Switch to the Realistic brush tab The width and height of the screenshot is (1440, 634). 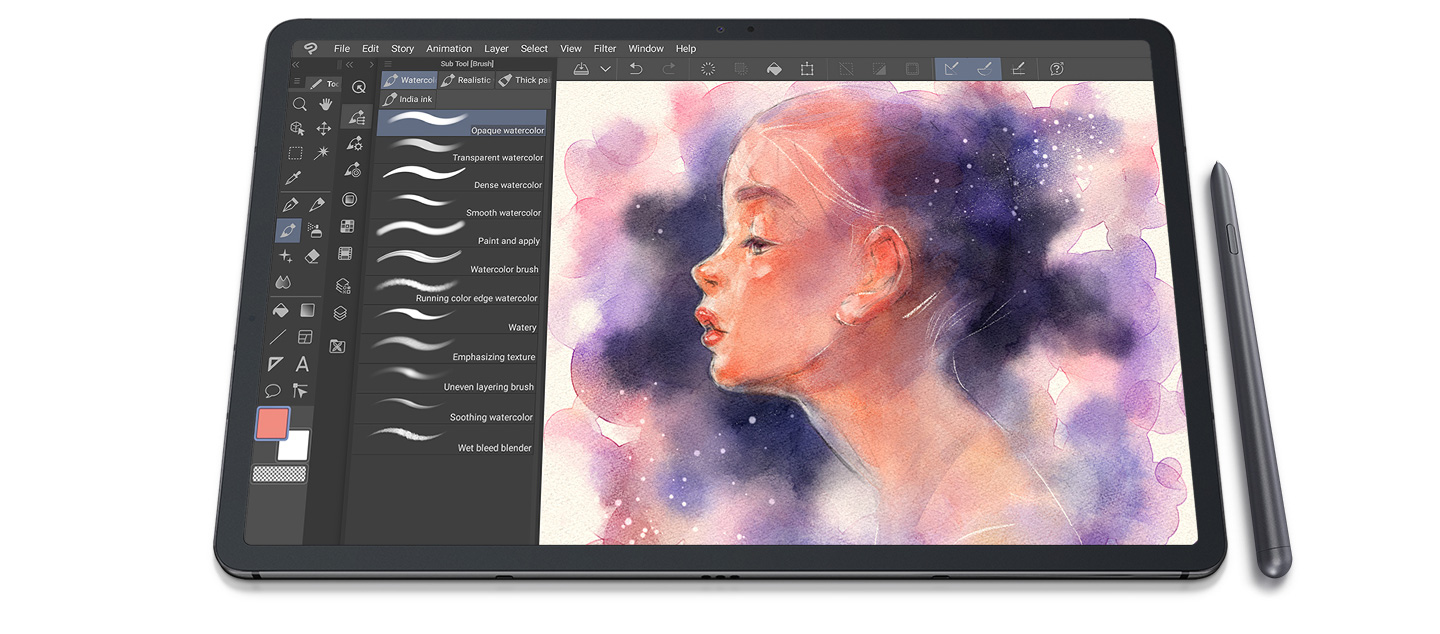(466, 80)
